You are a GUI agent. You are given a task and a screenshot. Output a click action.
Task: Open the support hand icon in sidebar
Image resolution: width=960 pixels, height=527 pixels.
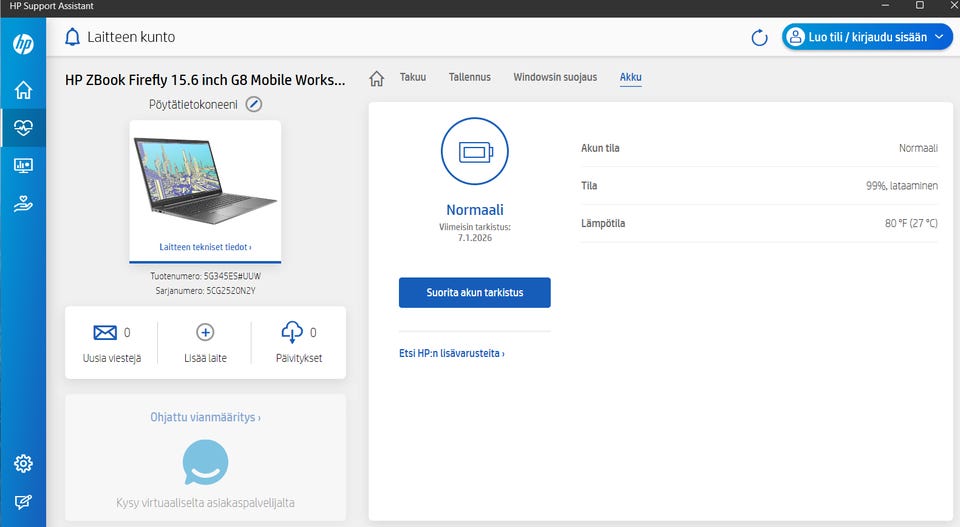click(23, 204)
